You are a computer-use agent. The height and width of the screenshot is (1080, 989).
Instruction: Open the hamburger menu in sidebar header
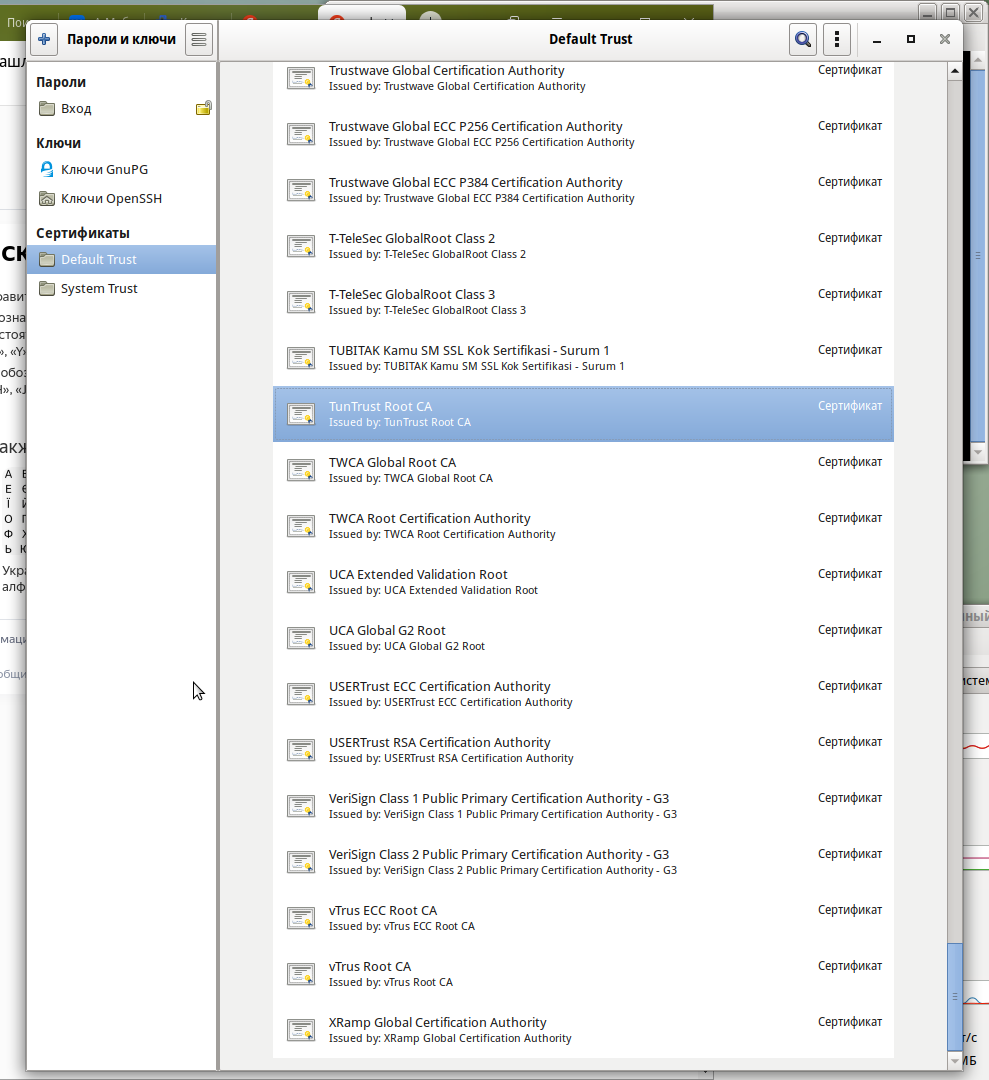pyautogui.click(x=199, y=39)
